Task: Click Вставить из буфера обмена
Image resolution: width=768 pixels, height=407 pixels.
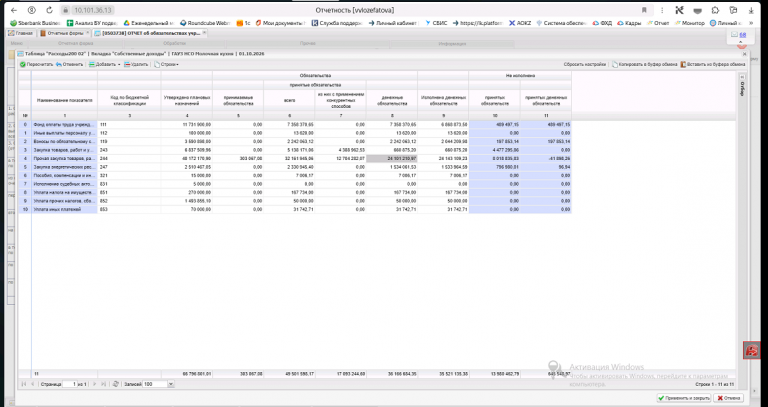Action: tap(713, 64)
